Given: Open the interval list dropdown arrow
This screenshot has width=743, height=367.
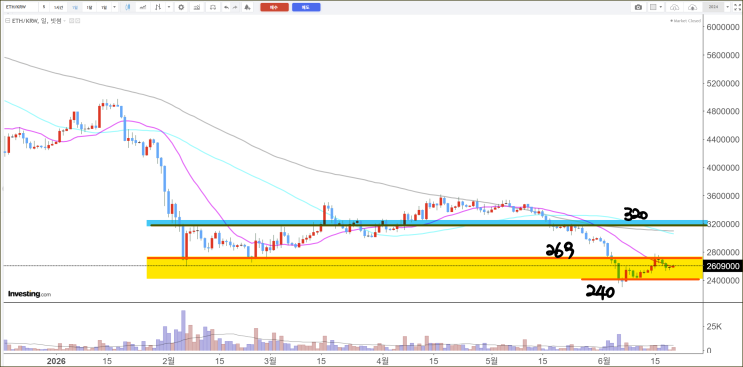Looking at the screenshot, I should point(114,7).
